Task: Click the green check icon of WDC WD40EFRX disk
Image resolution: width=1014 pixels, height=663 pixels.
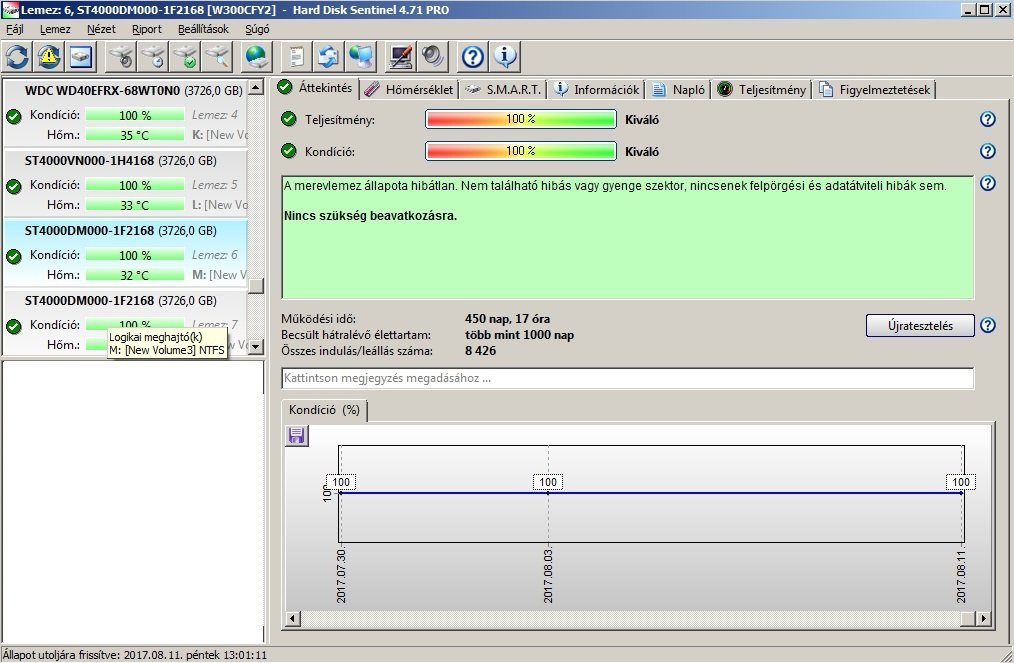Action: [x=14, y=116]
